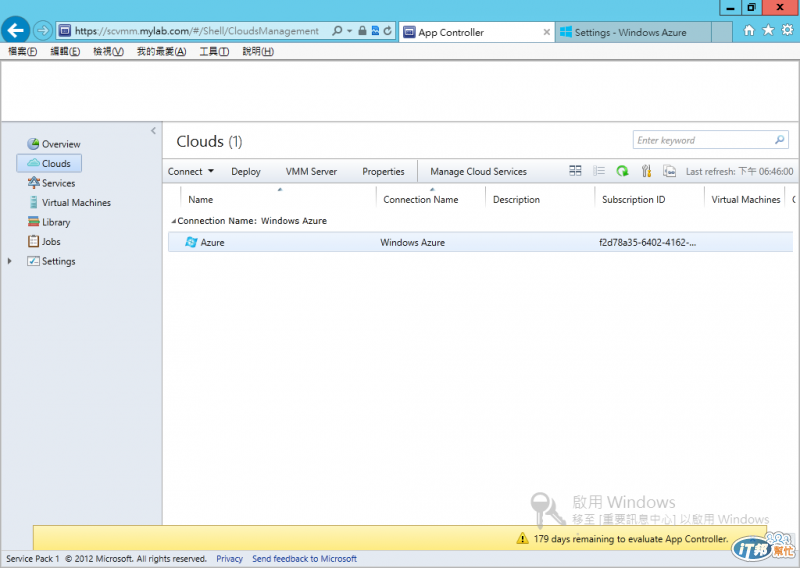Click the evaluation warning triangle icon
This screenshot has width=800, height=568.
tap(522, 538)
